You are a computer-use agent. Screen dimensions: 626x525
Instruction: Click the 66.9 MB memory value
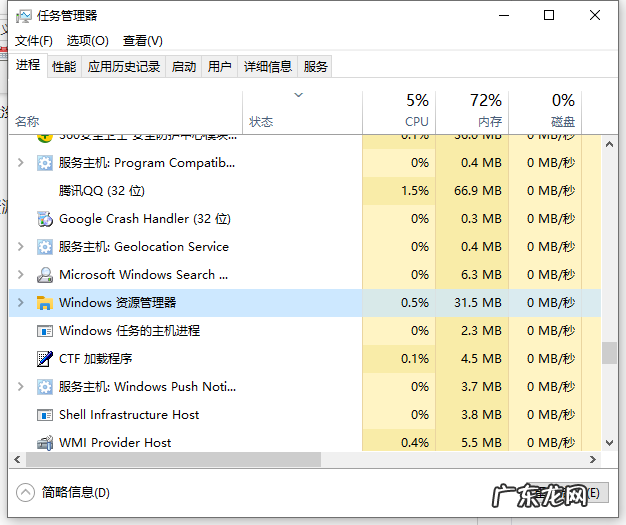(x=477, y=191)
